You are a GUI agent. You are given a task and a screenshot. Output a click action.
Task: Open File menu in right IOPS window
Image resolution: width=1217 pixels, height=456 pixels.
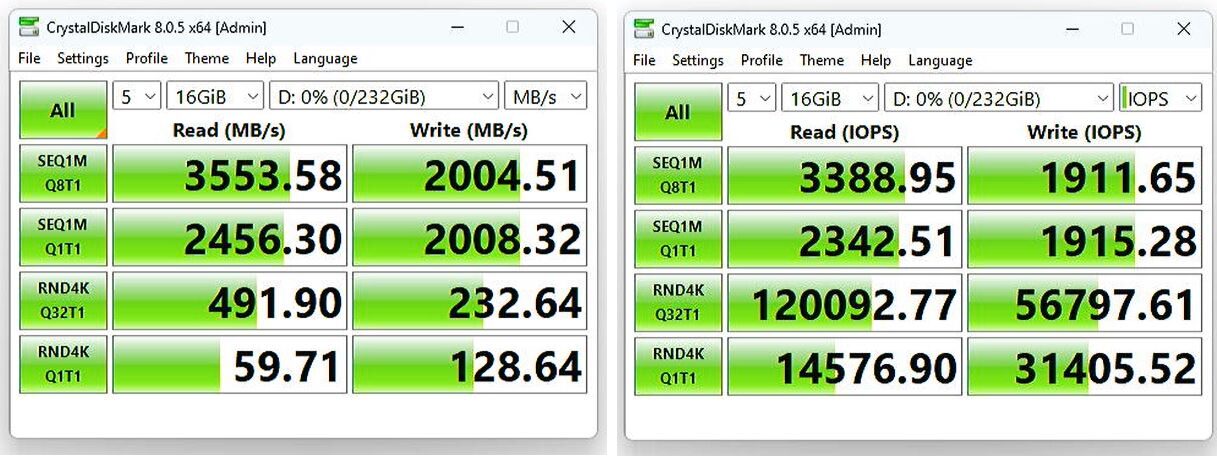(x=644, y=60)
